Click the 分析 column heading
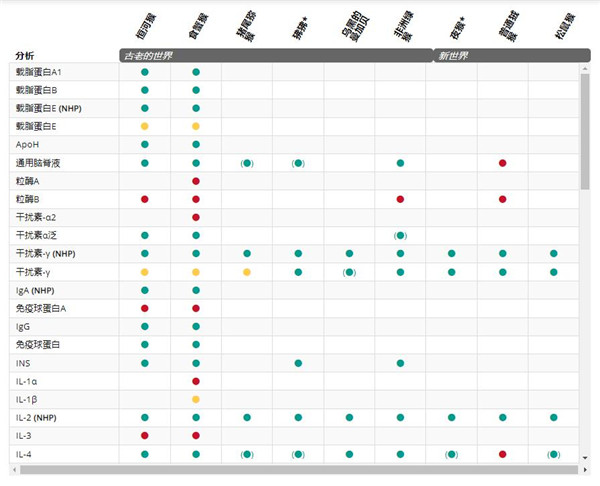Viewport: 600px width, 486px height. pyautogui.click(x=25, y=55)
